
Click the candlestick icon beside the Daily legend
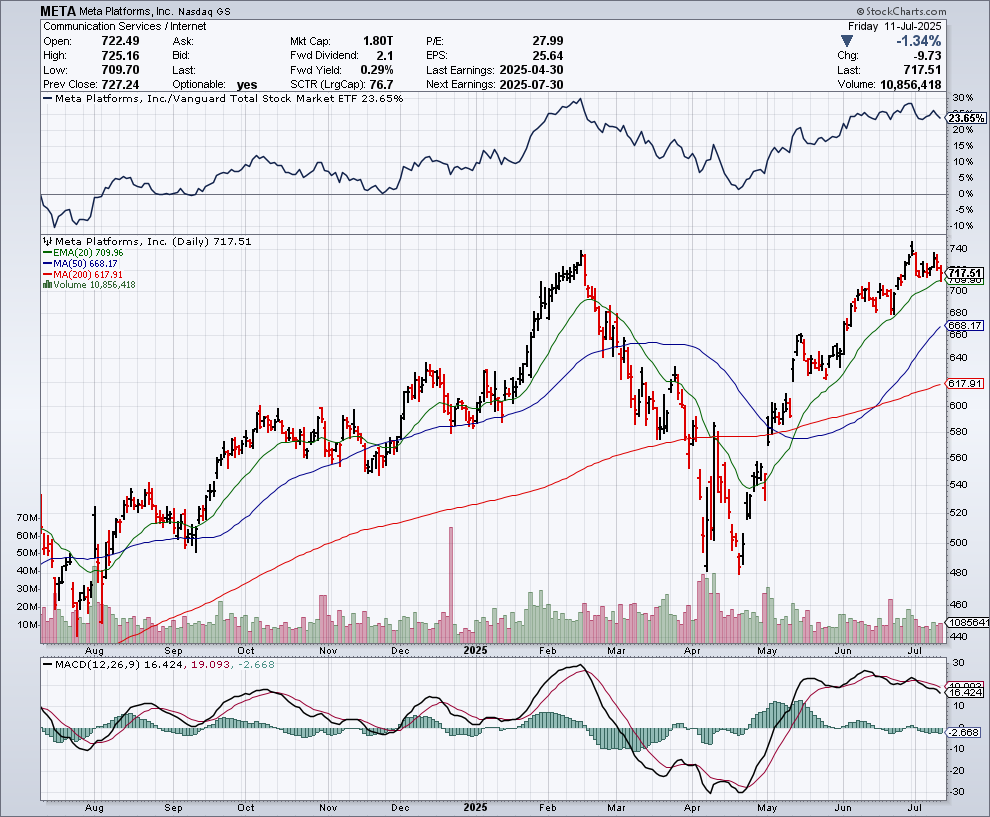[x=47, y=241]
